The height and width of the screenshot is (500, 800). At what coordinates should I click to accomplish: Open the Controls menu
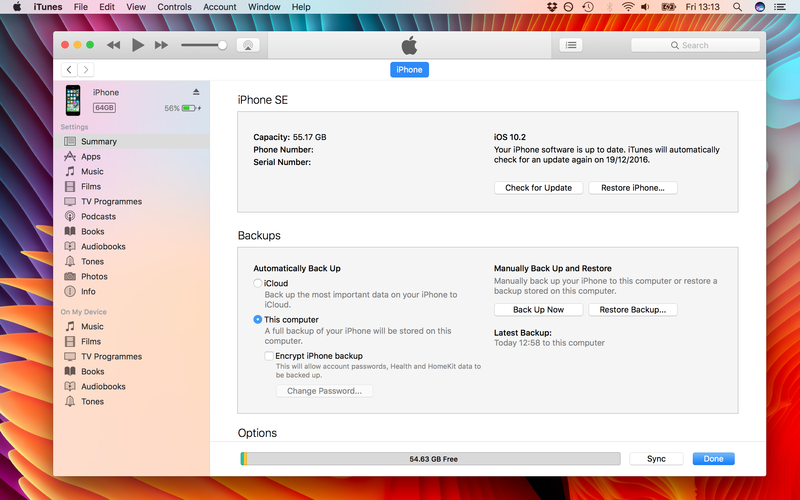coord(174,7)
